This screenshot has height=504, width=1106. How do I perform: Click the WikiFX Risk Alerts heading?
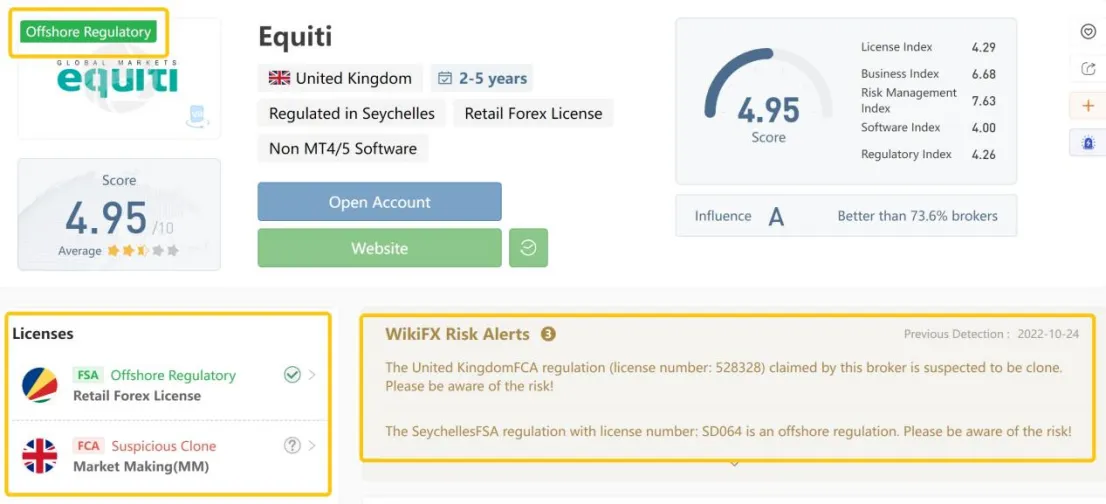[x=457, y=334]
